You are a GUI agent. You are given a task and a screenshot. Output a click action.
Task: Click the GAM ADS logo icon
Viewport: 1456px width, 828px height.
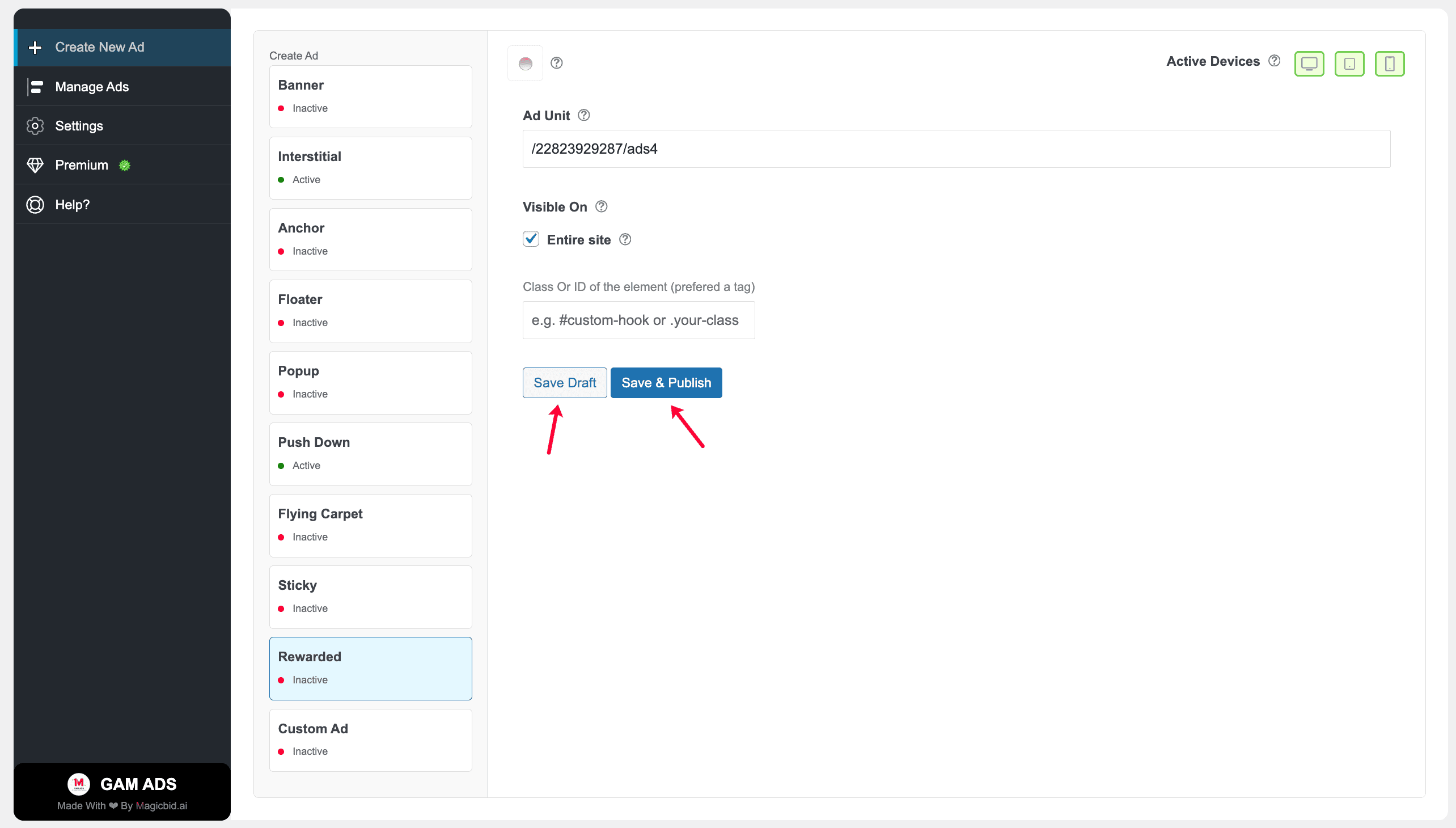[78, 784]
